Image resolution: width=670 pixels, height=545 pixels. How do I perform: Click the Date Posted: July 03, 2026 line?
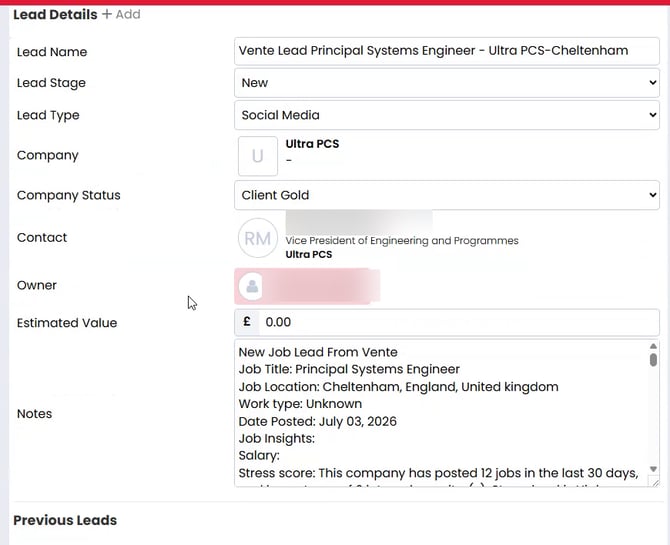pyautogui.click(x=317, y=421)
